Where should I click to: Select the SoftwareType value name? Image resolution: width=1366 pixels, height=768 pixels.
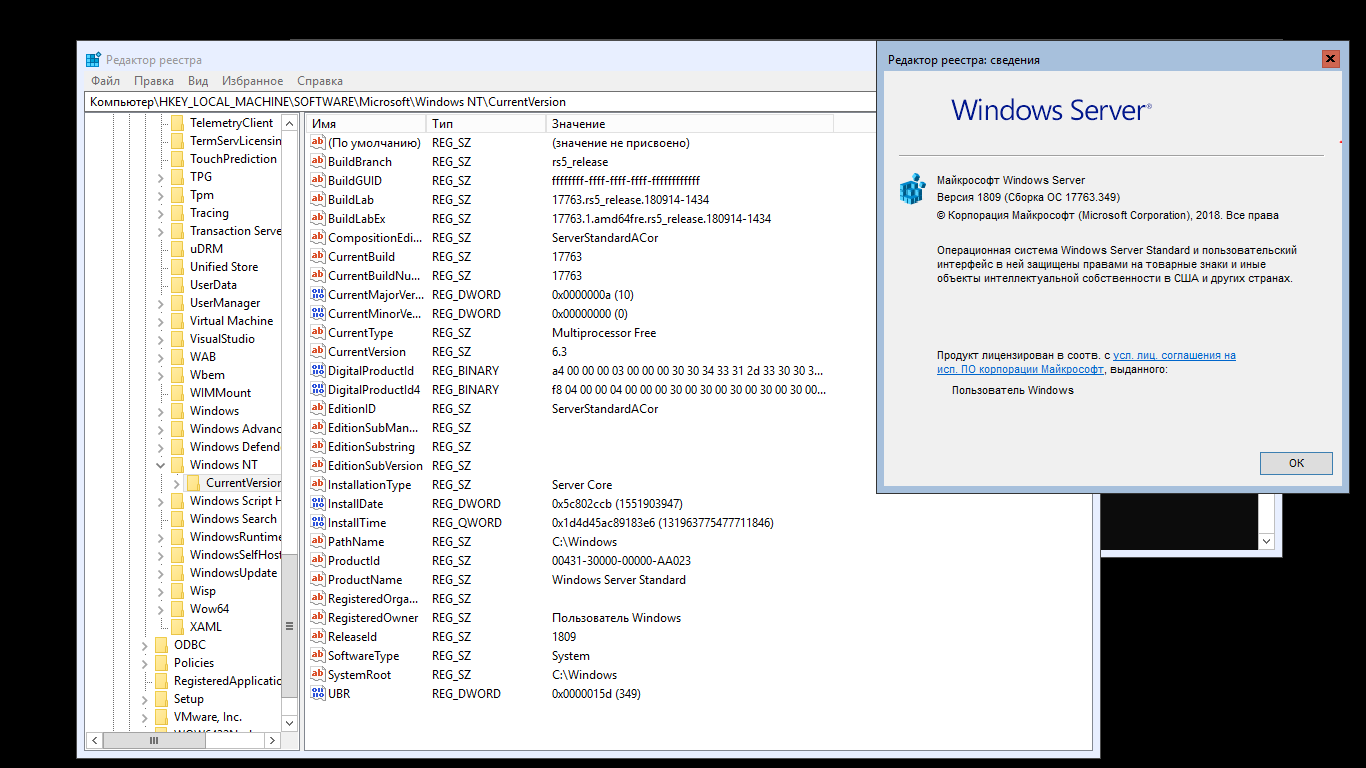[363, 656]
